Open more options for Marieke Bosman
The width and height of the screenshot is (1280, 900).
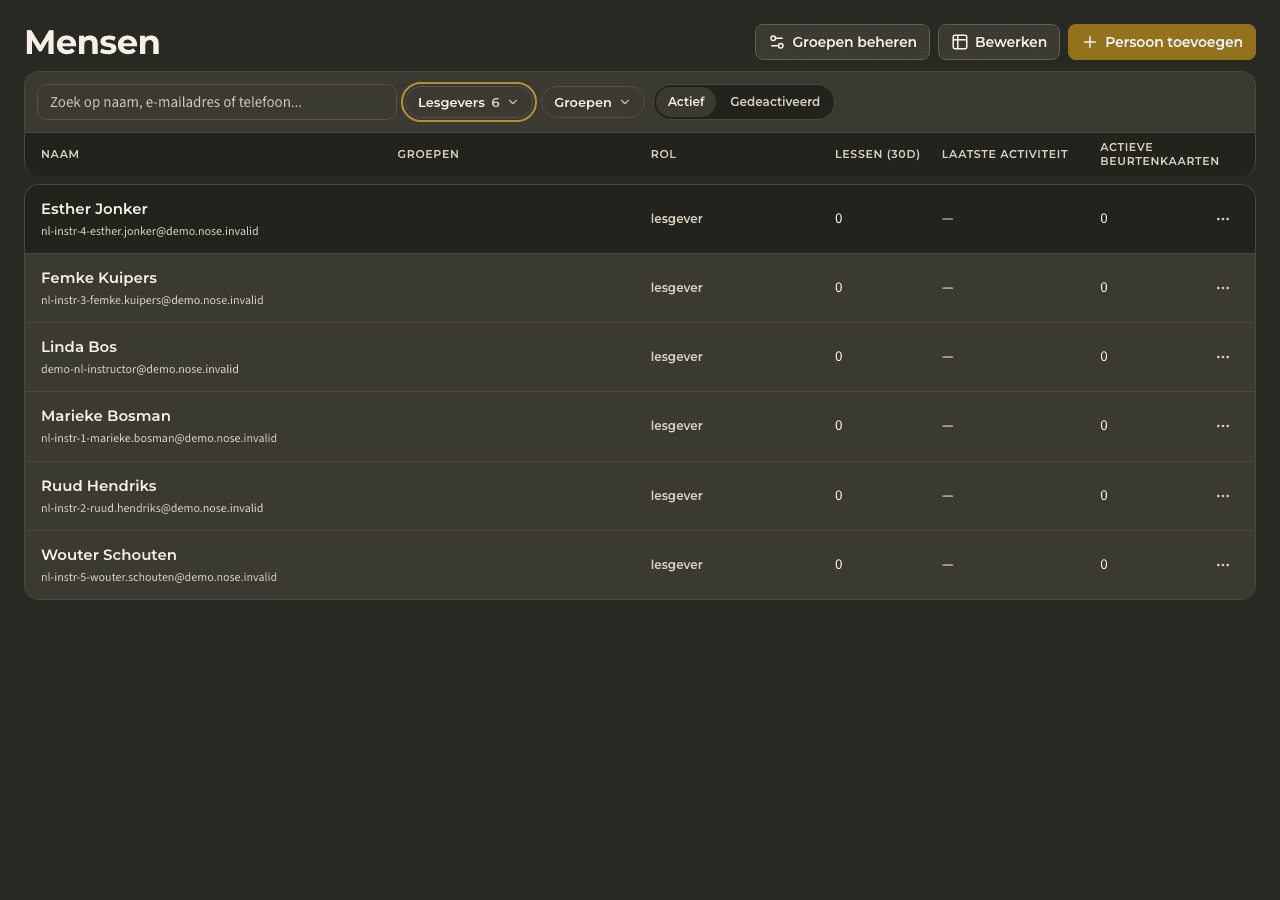(1222, 426)
